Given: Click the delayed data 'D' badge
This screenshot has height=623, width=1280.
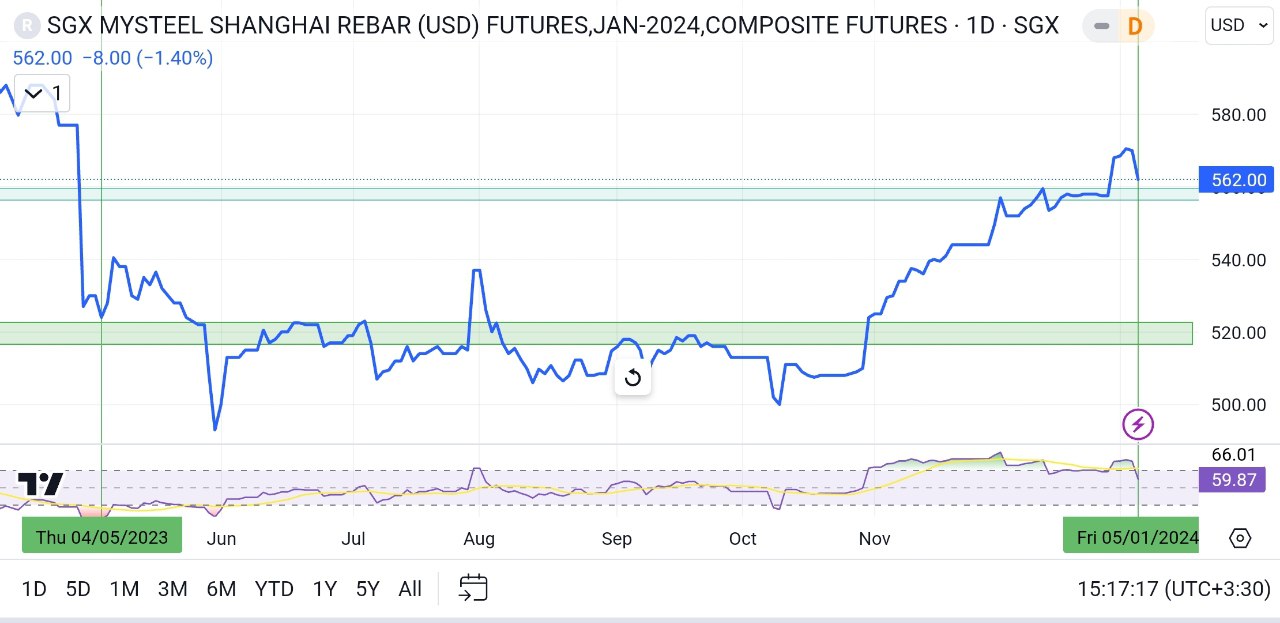Looking at the screenshot, I should (x=1135, y=26).
